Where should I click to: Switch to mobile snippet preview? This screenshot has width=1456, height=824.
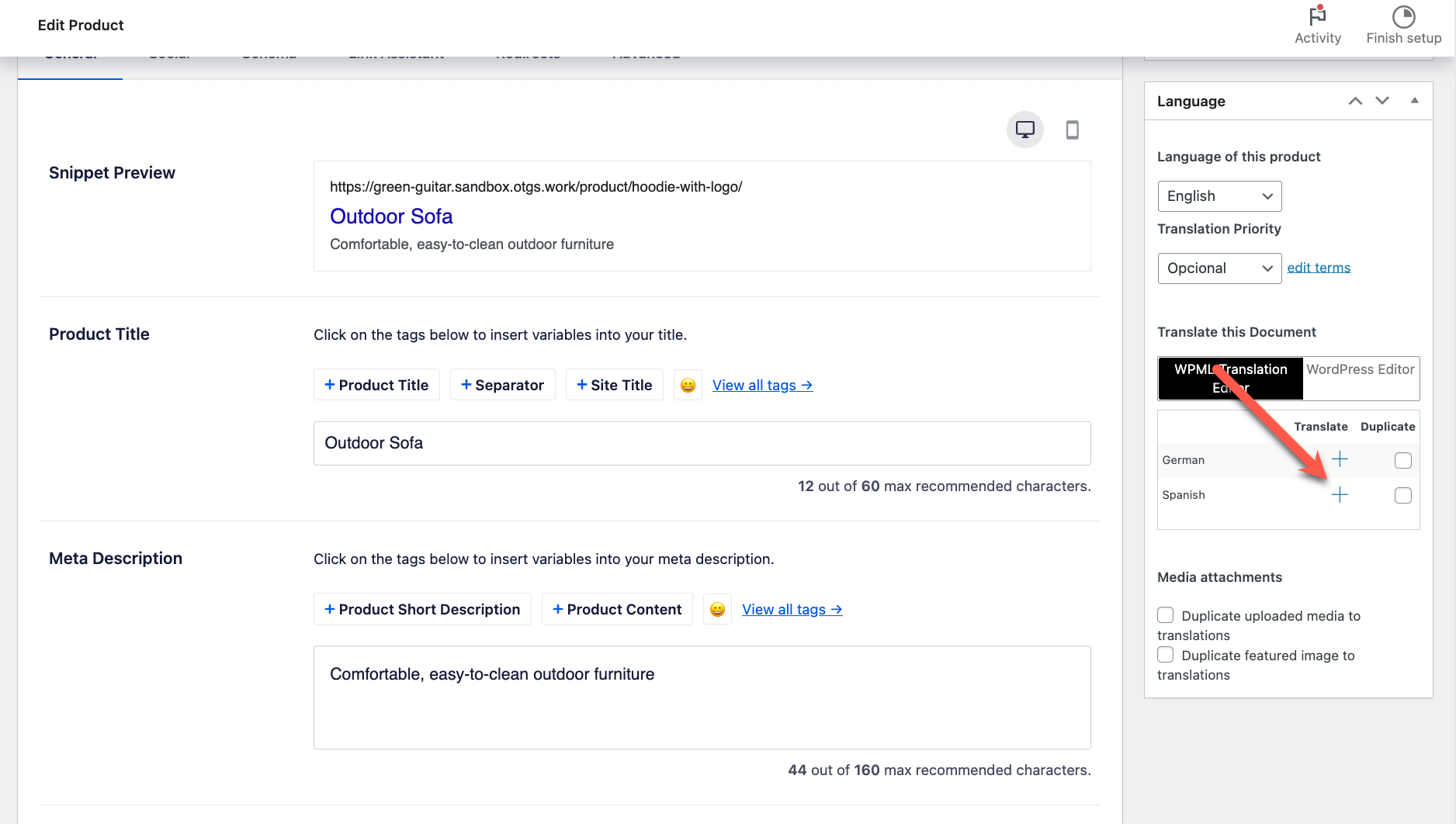click(x=1073, y=130)
